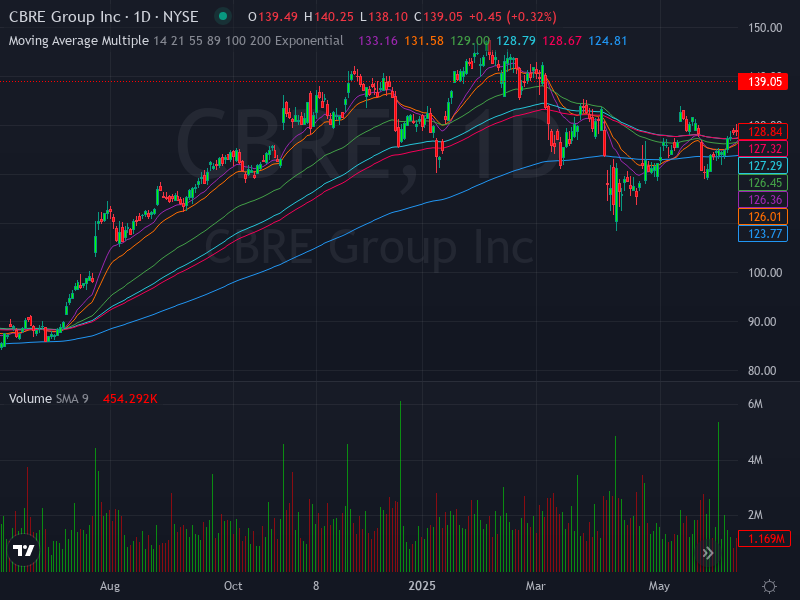Click the Oct date on time axis
Image resolution: width=800 pixels, height=600 pixels.
(x=233, y=586)
